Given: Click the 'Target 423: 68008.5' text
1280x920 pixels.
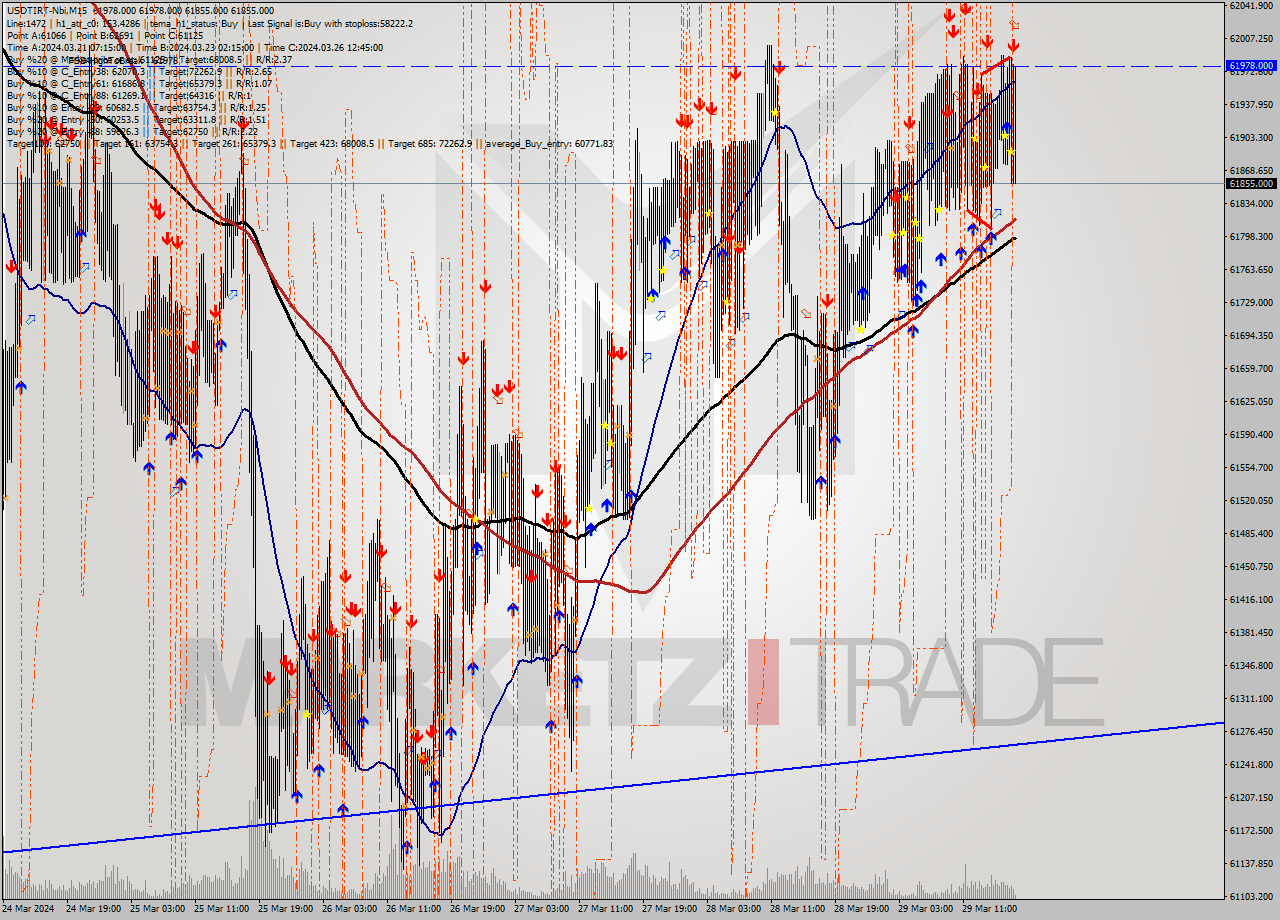Looking at the screenshot, I should click(x=333, y=144).
